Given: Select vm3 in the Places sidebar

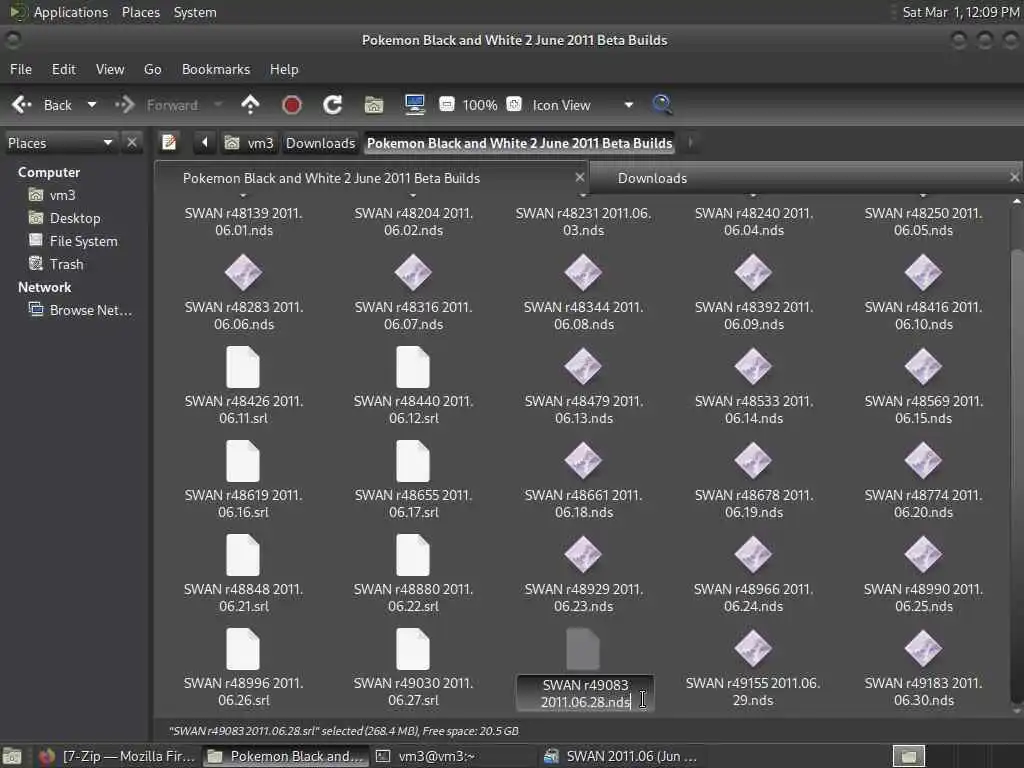Looking at the screenshot, I should [x=62, y=195].
